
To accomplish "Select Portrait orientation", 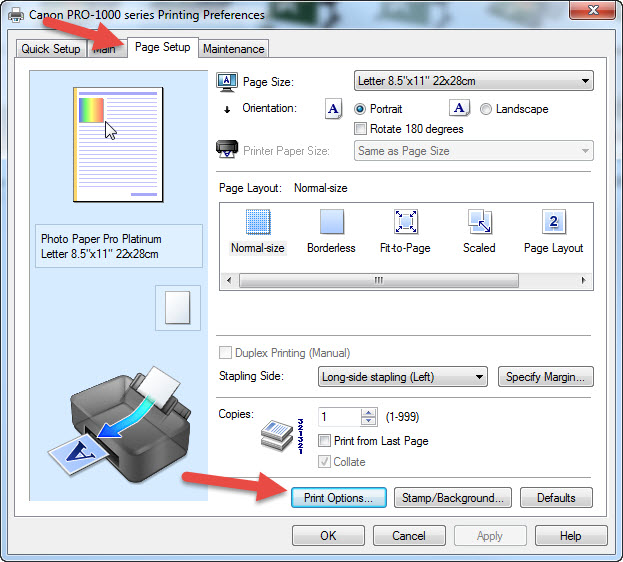I will point(360,109).
